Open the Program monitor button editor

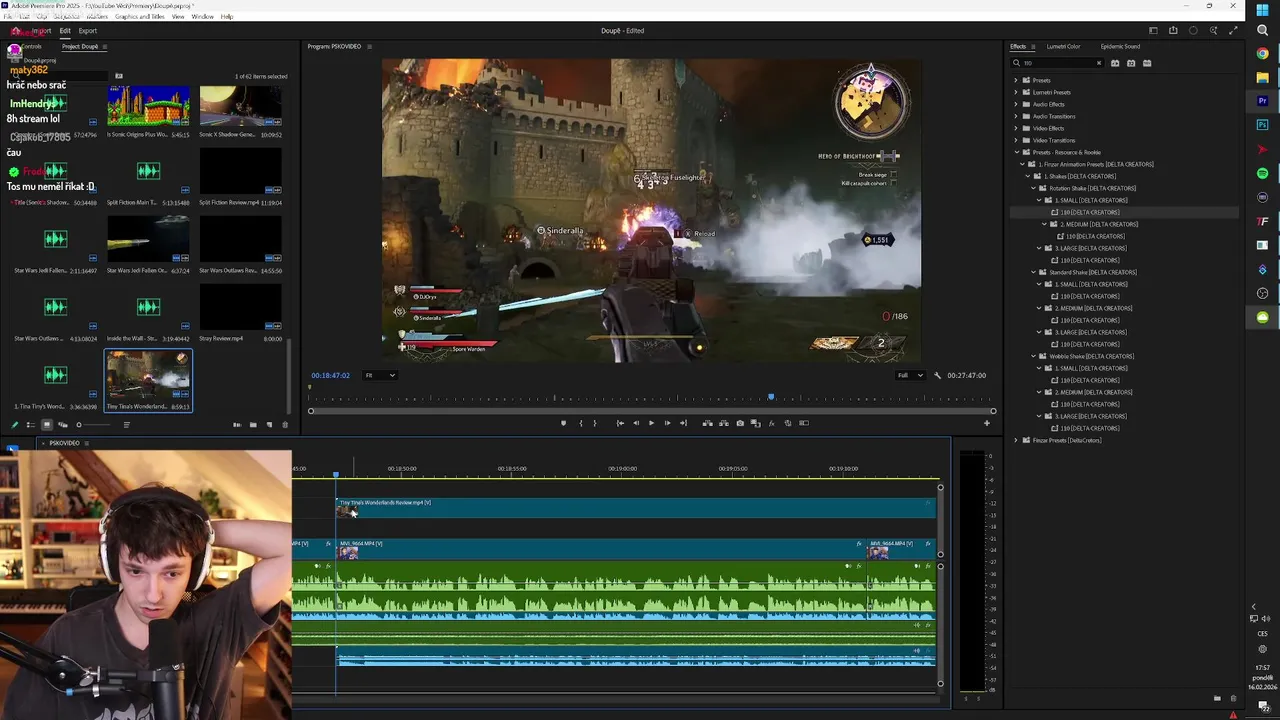coord(986,423)
